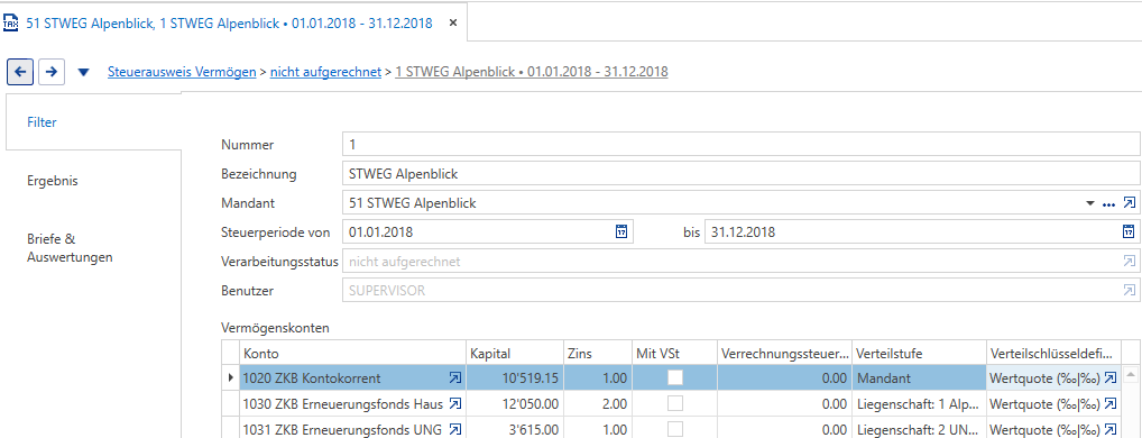Open navigation history dropdown triangle

(x=83, y=72)
